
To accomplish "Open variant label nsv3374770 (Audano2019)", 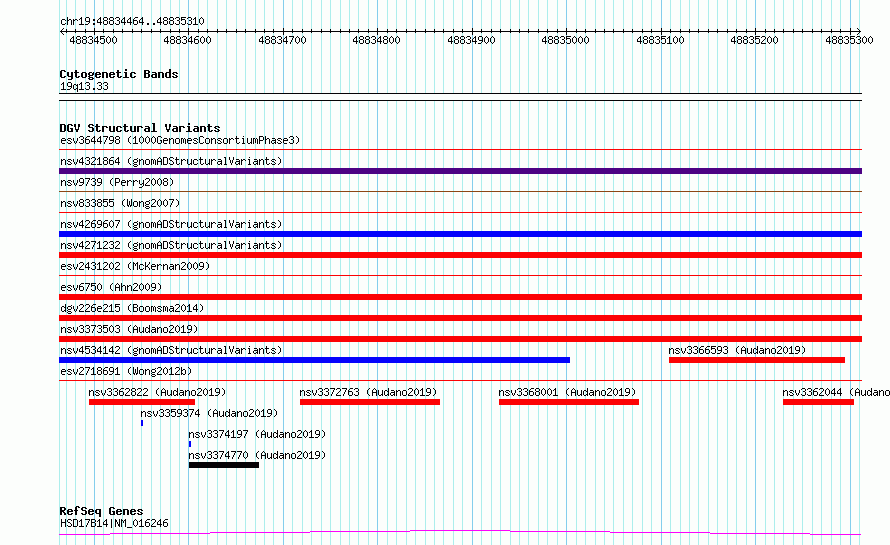I will click(x=257, y=455).
